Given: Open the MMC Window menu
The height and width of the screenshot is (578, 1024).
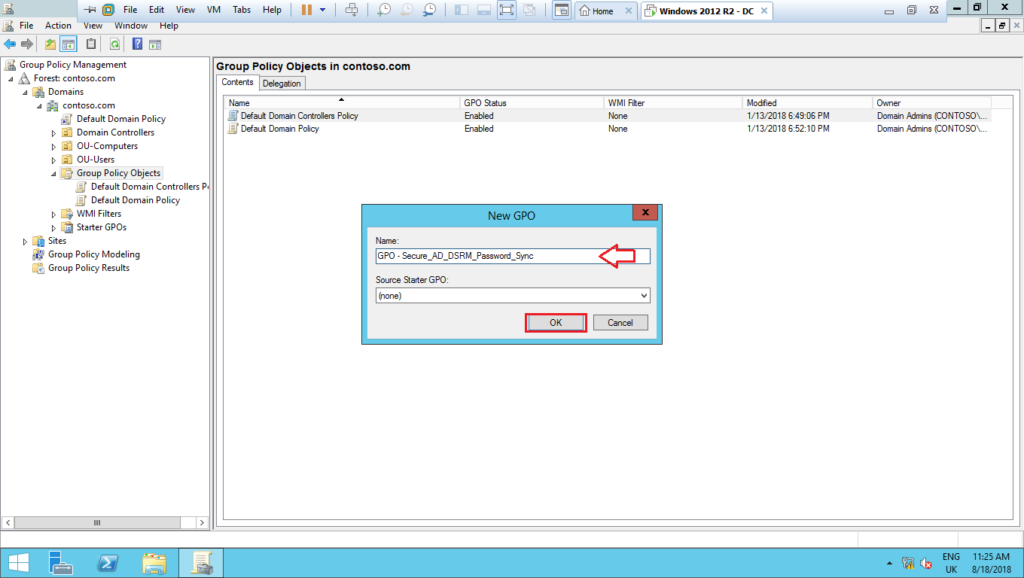Looking at the screenshot, I should tap(131, 25).
